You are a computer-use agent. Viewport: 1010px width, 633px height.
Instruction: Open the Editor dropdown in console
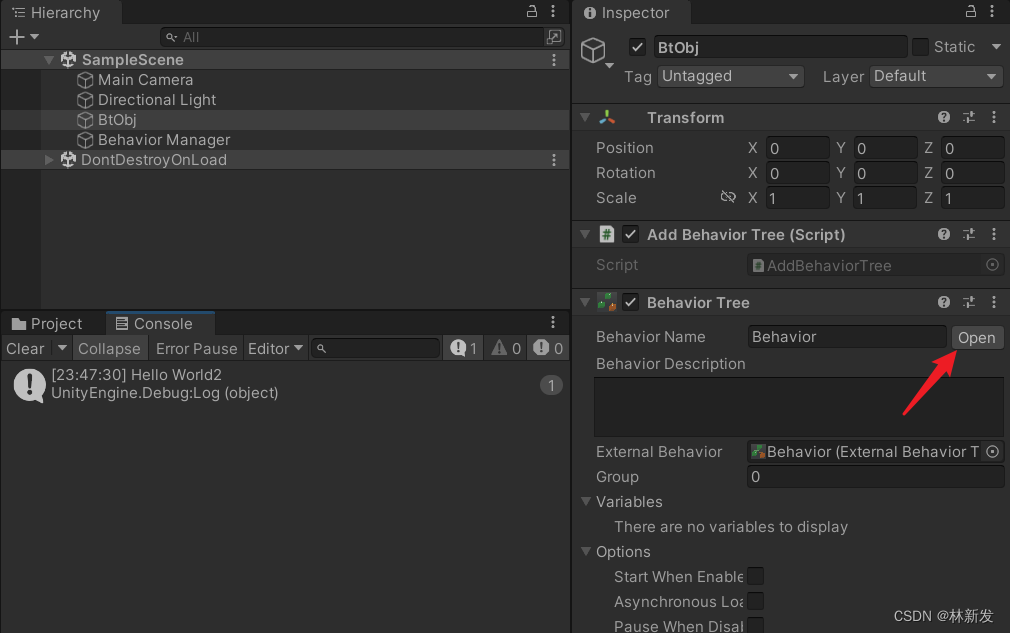click(276, 348)
